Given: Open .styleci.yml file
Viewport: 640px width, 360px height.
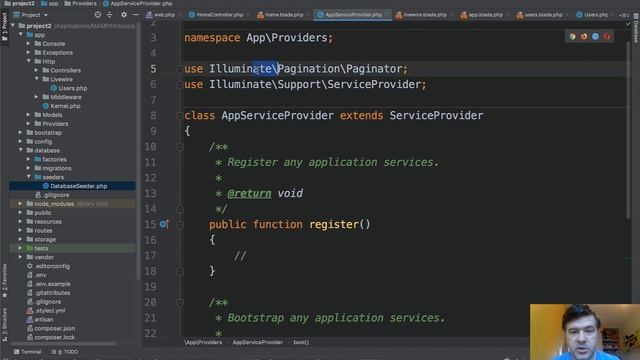Looking at the screenshot, I should (x=50, y=311).
